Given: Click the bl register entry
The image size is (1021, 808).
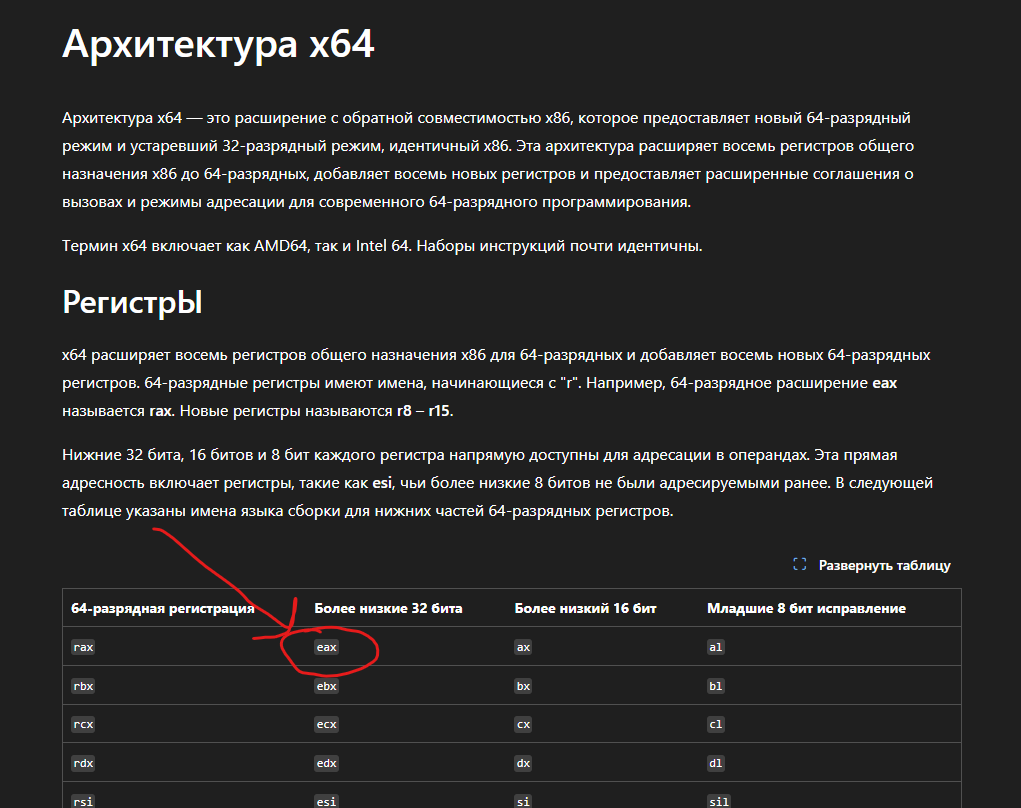Looking at the screenshot, I should 716,686.
